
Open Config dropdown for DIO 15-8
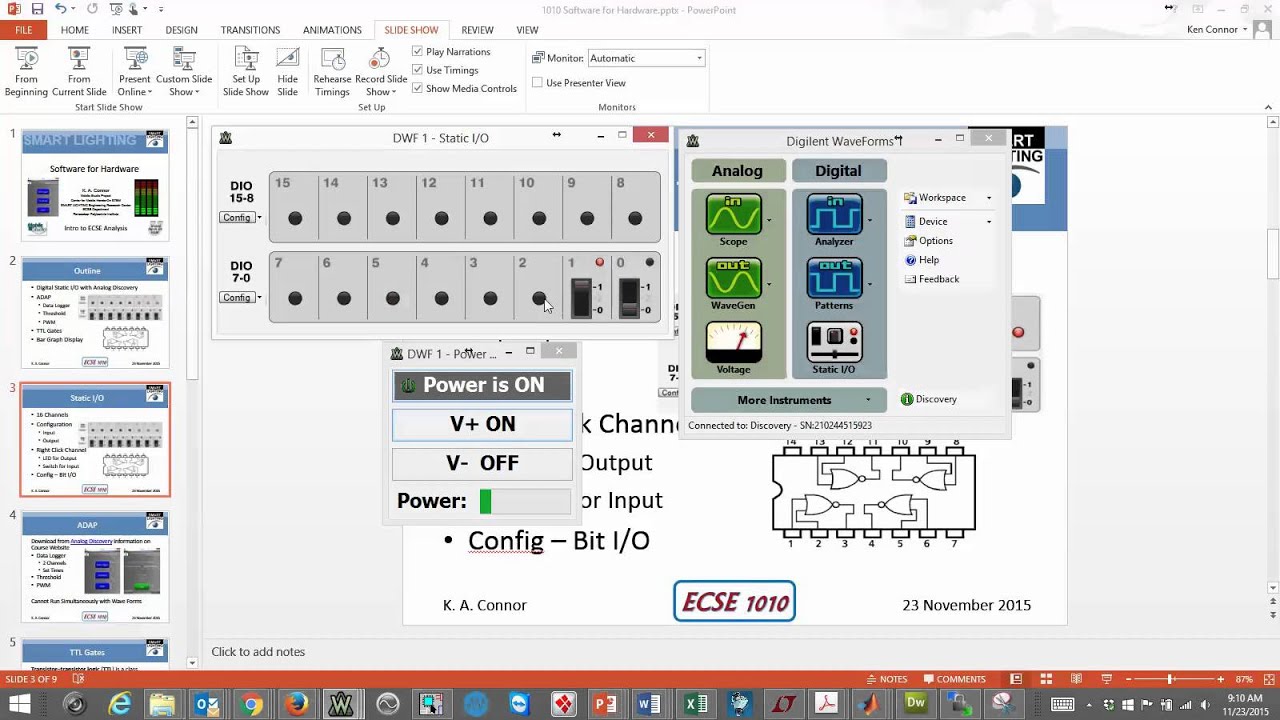(240, 218)
